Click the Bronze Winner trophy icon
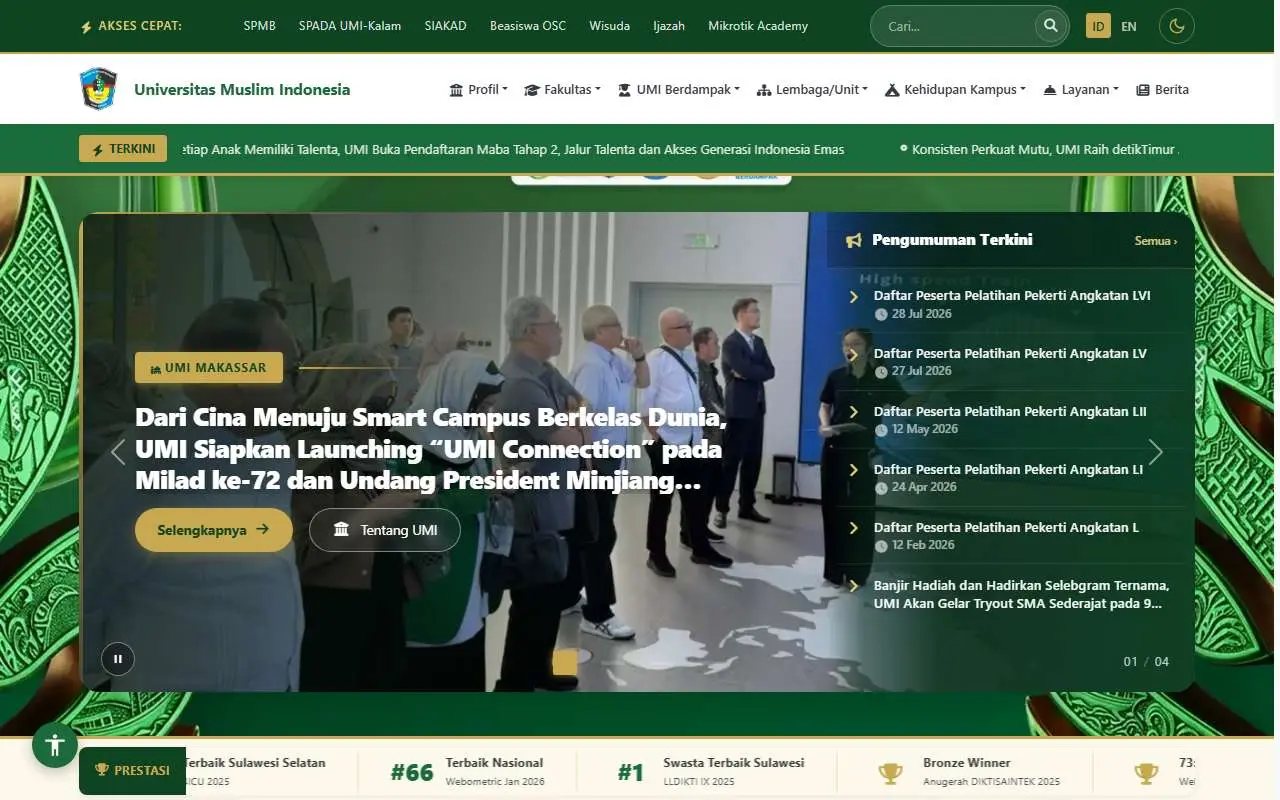 pyautogui.click(x=890, y=772)
